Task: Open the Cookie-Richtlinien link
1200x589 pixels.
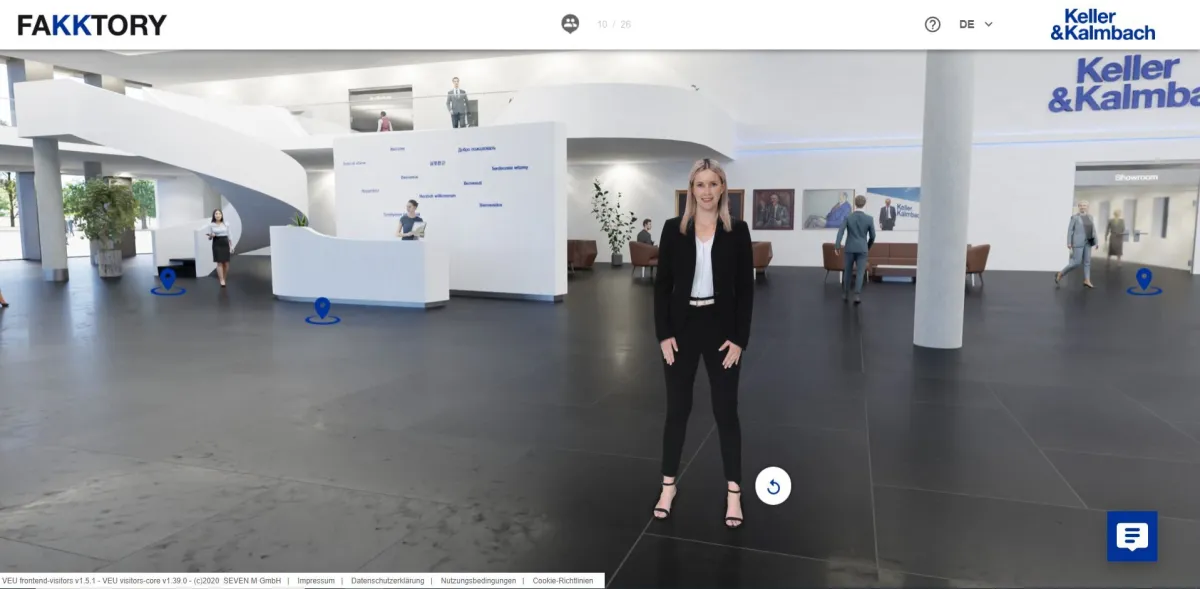Action: point(562,579)
